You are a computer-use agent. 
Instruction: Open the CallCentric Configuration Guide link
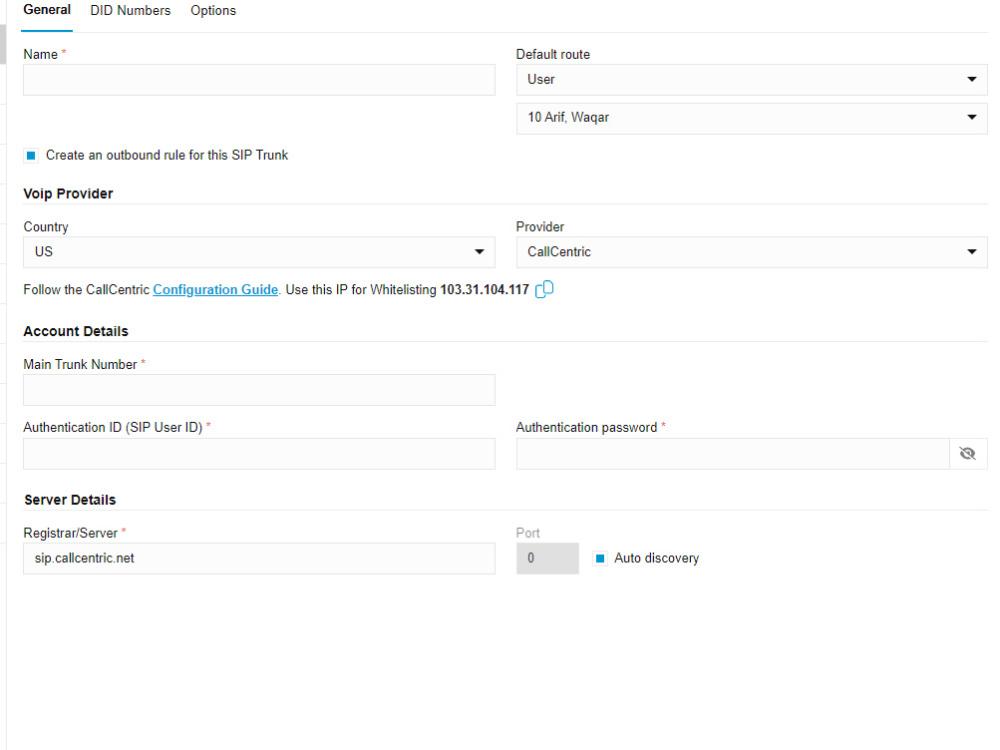point(216,290)
